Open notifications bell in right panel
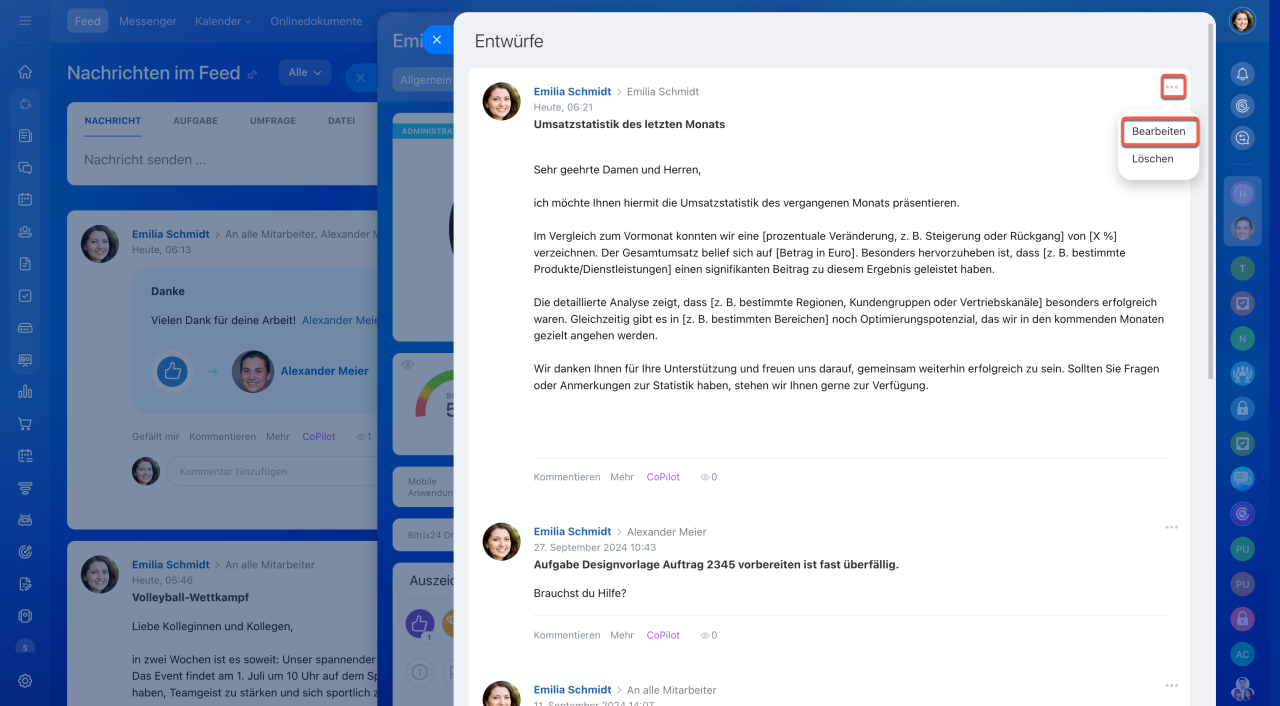Viewport: 1280px width, 706px height. point(1242,73)
